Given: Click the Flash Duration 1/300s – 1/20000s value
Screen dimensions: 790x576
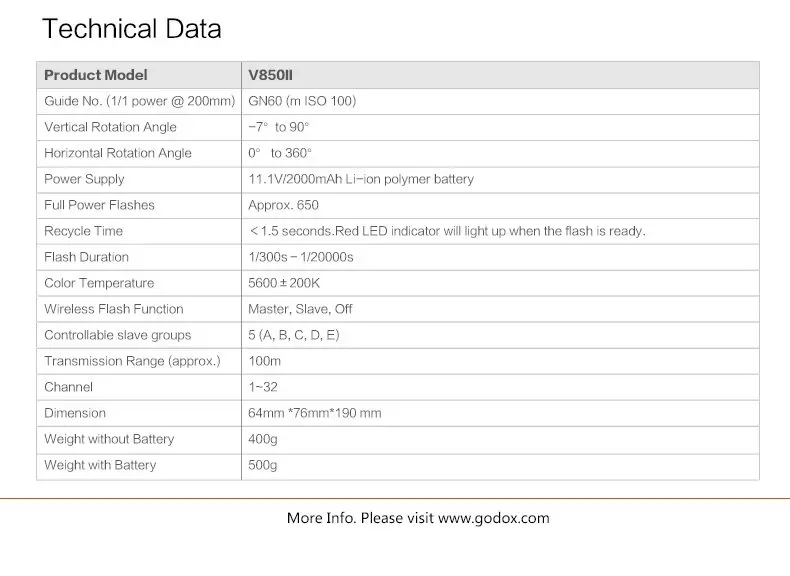Looking at the screenshot, I should coord(301,257).
